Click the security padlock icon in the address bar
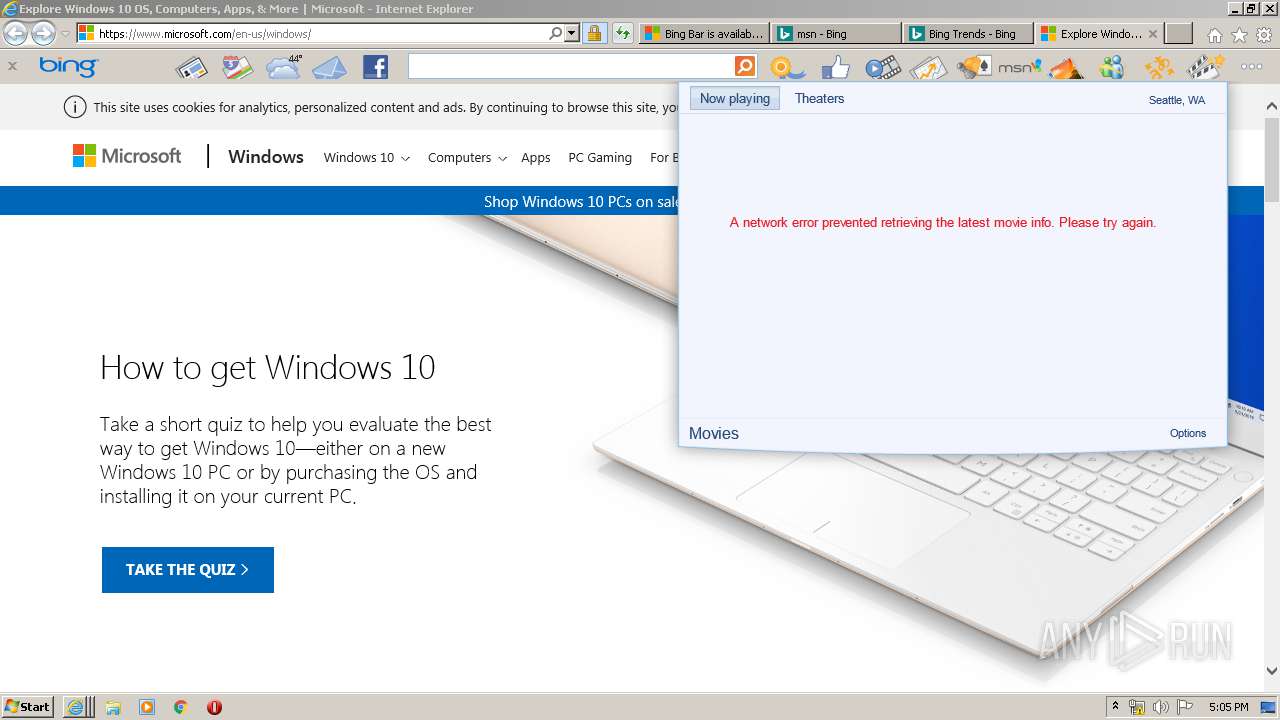This screenshot has width=1280, height=720. tap(594, 33)
